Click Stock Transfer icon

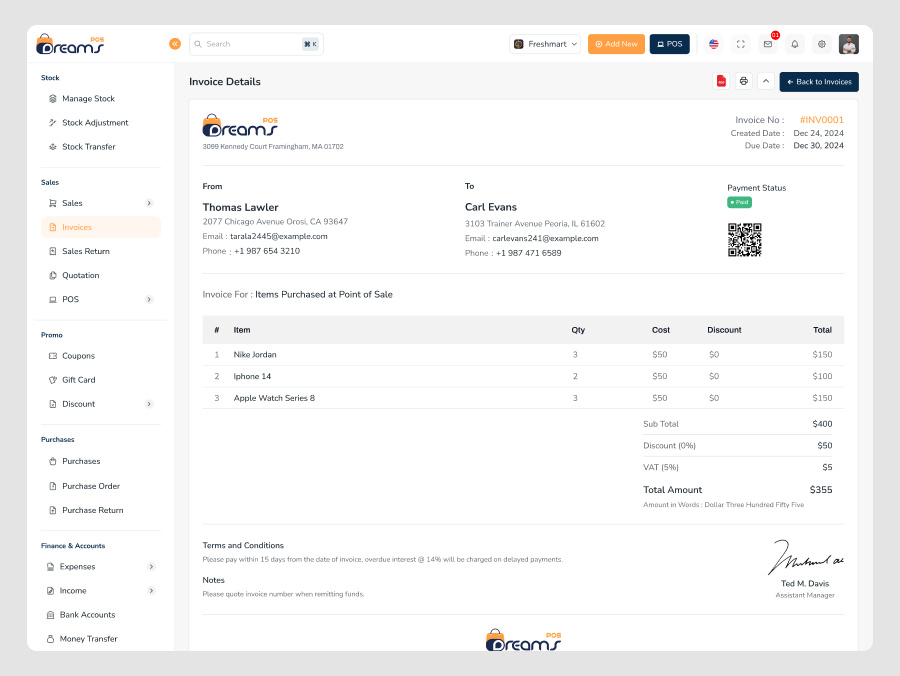tap(53, 147)
